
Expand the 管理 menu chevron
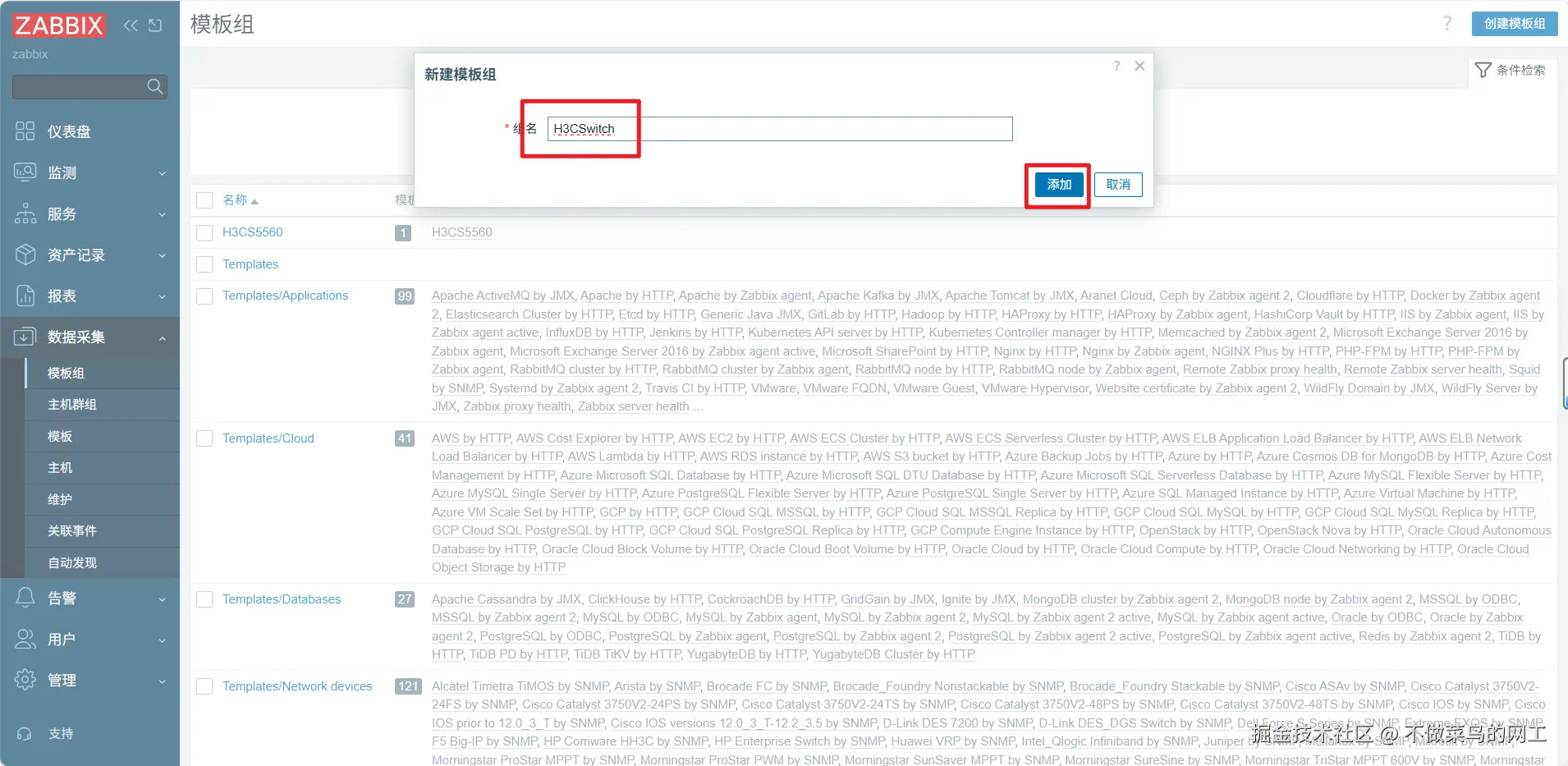click(162, 681)
